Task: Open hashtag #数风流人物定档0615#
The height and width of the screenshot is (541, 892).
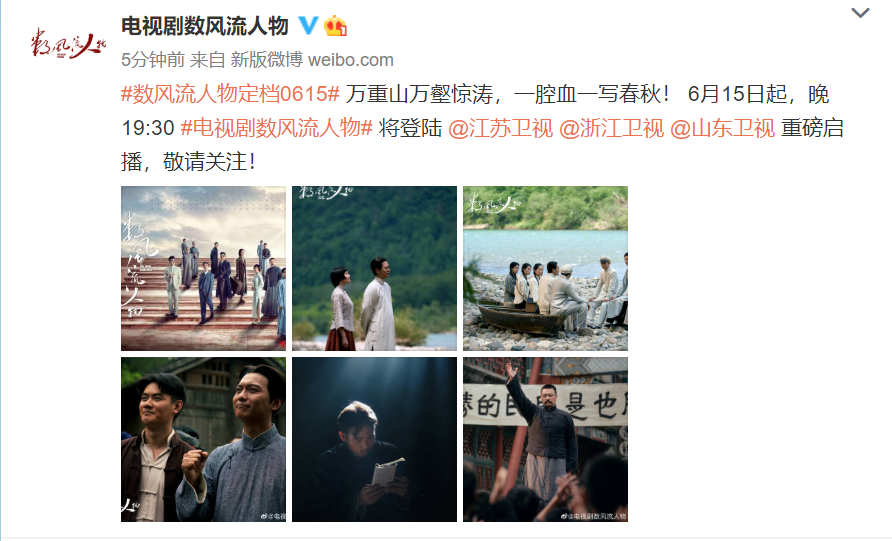Action: (x=230, y=94)
